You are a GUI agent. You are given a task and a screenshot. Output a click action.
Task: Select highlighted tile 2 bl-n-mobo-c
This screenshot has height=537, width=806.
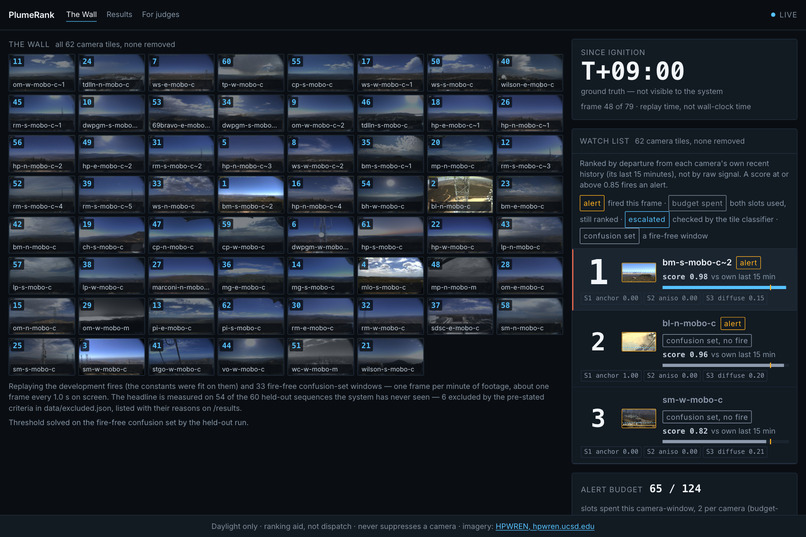(460, 194)
